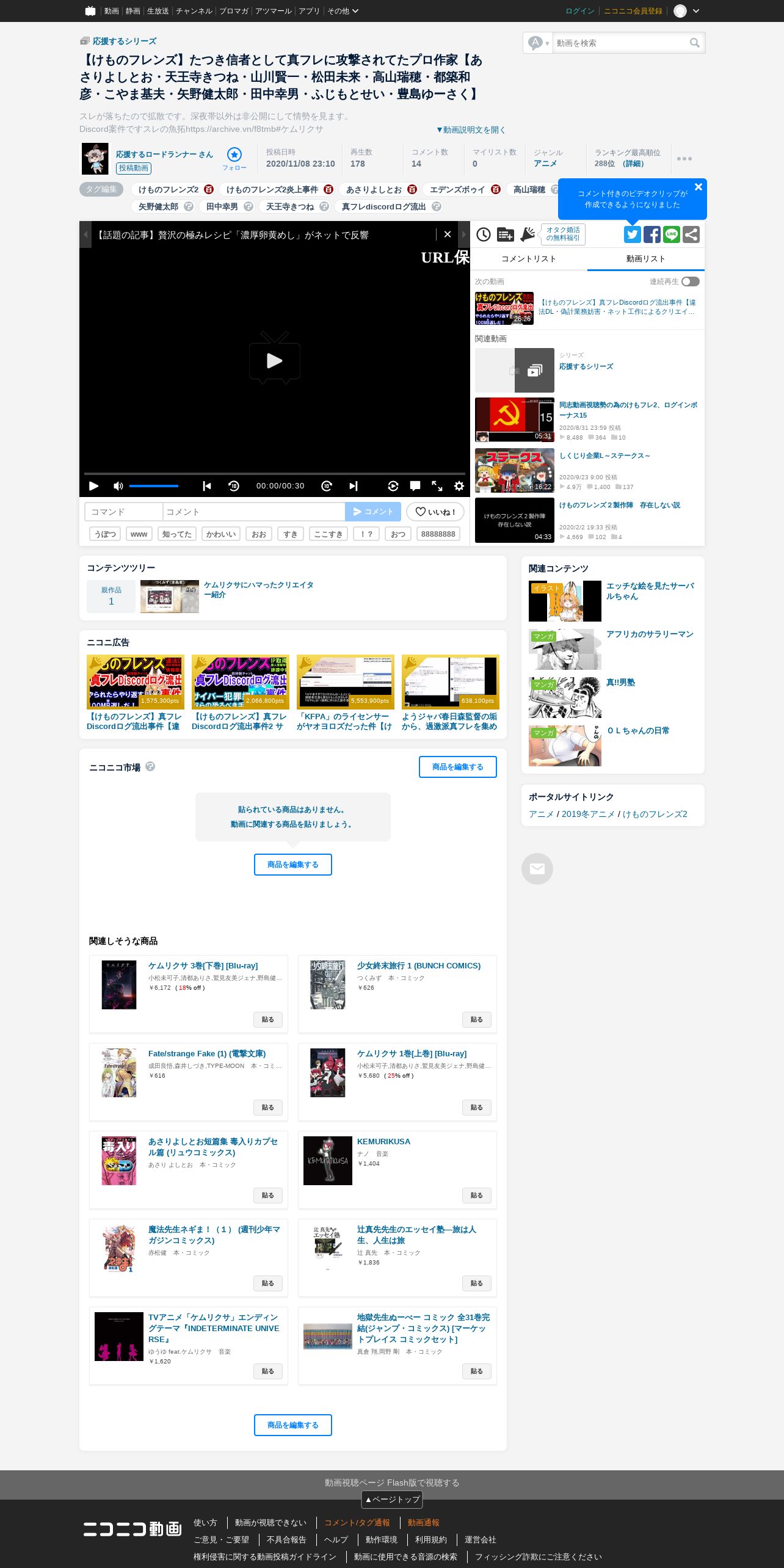The height and width of the screenshot is (1568, 784).
Task: Add the video to Mylist icon
Action: (x=506, y=234)
